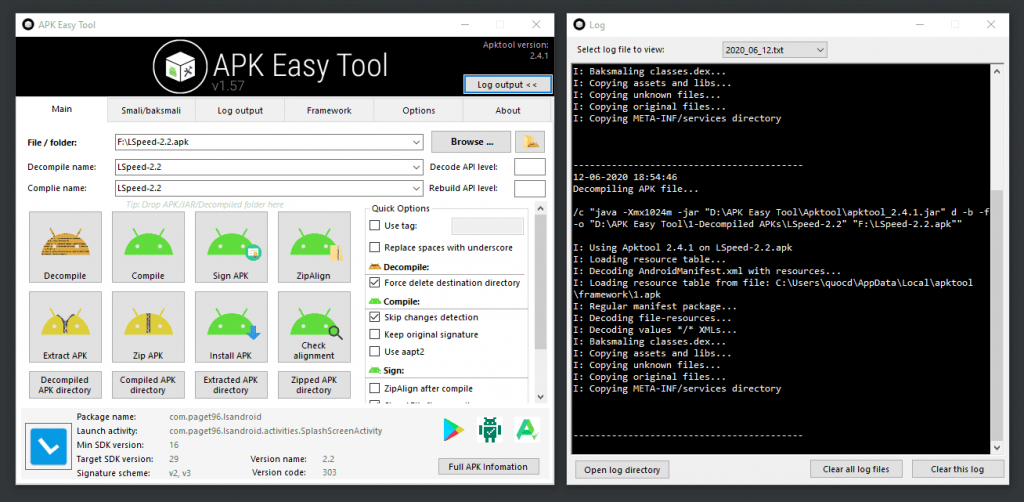Image resolution: width=1024 pixels, height=502 pixels.
Task: Toggle the Keep original signature checkbox
Action: [375, 334]
